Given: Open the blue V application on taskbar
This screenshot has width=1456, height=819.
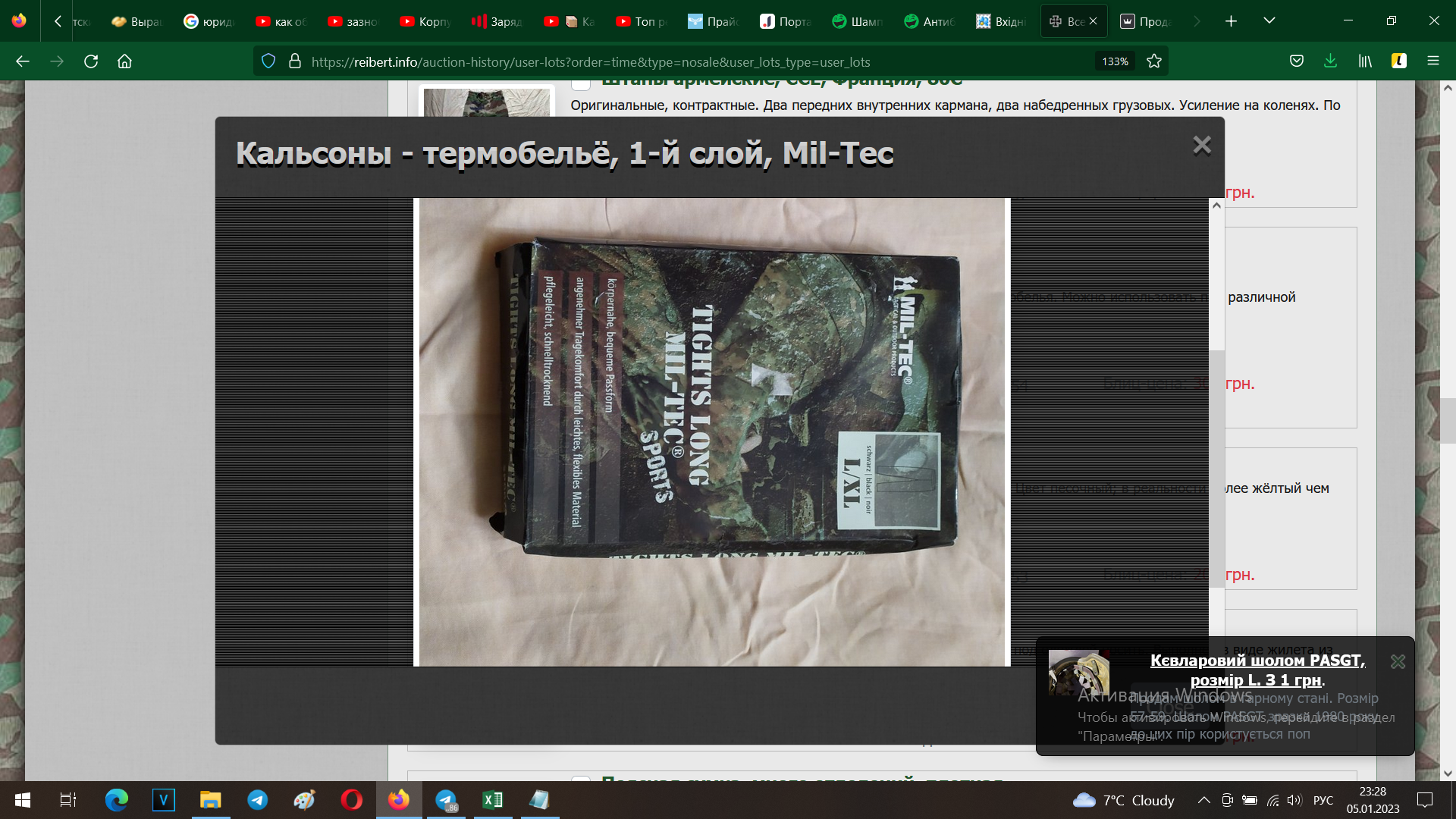Looking at the screenshot, I should 164,800.
